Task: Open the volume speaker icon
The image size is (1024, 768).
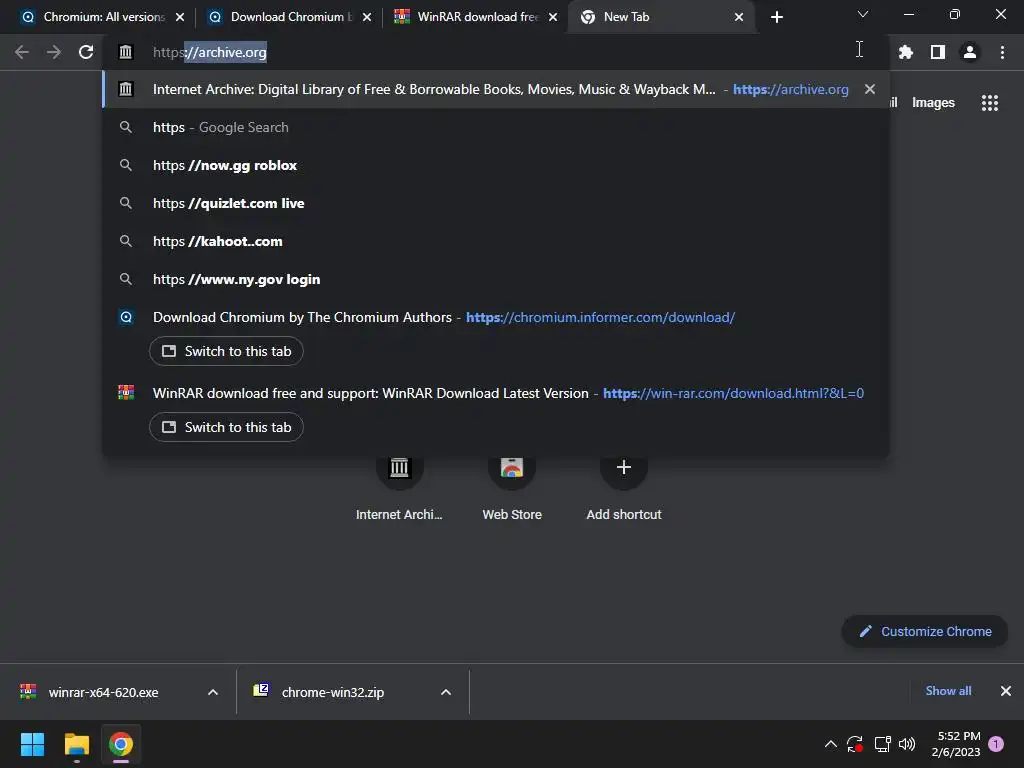Action: point(906,744)
